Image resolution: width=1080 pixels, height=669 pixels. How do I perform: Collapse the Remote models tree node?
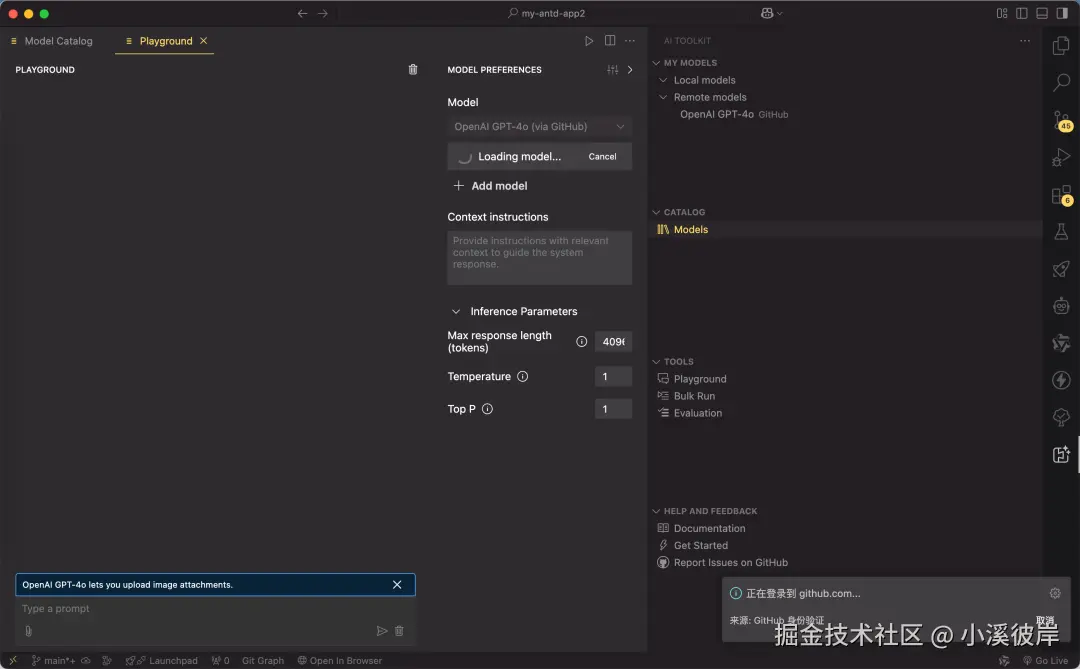click(663, 97)
